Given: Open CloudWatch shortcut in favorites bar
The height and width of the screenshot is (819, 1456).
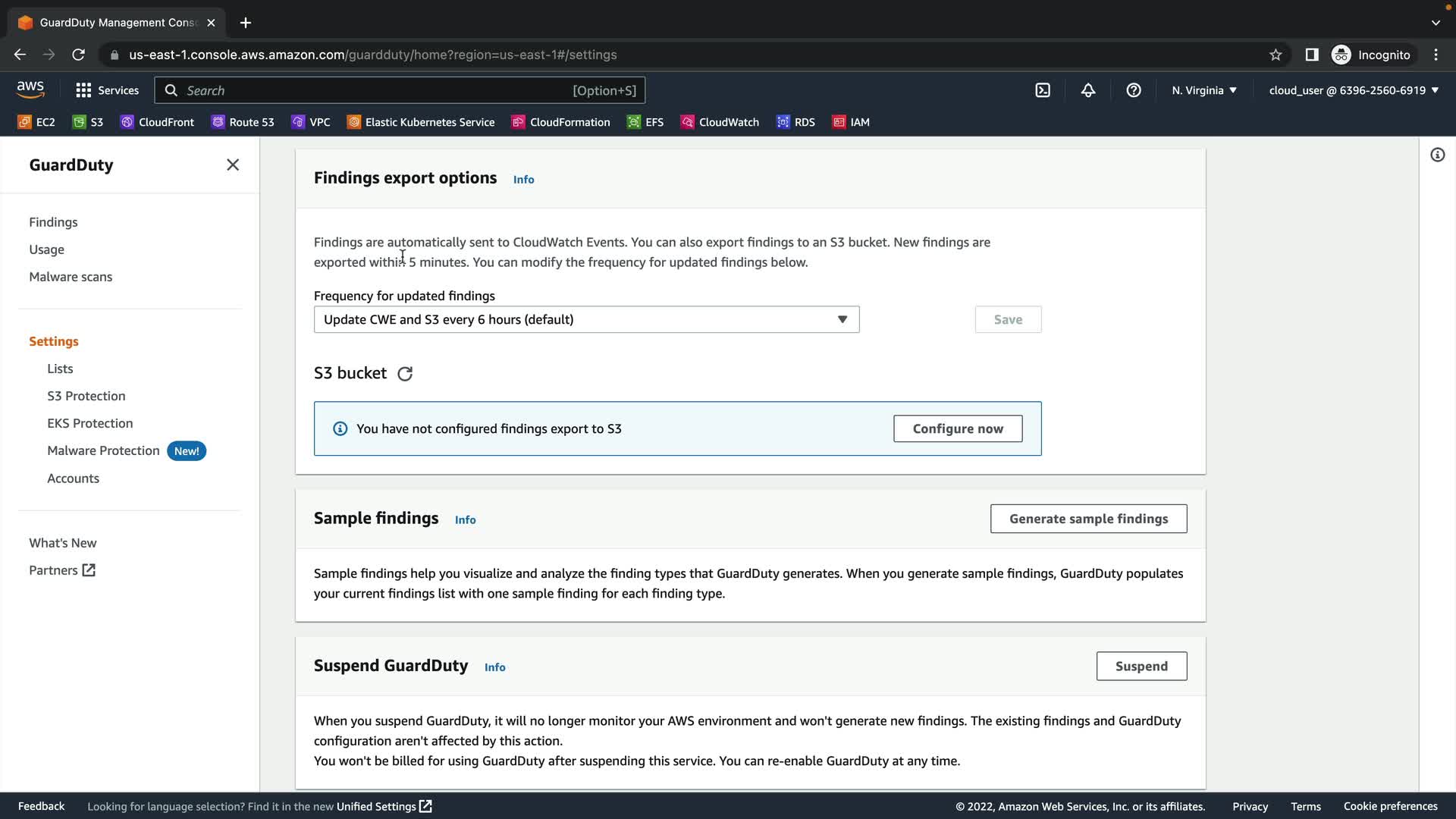Looking at the screenshot, I should [x=720, y=122].
